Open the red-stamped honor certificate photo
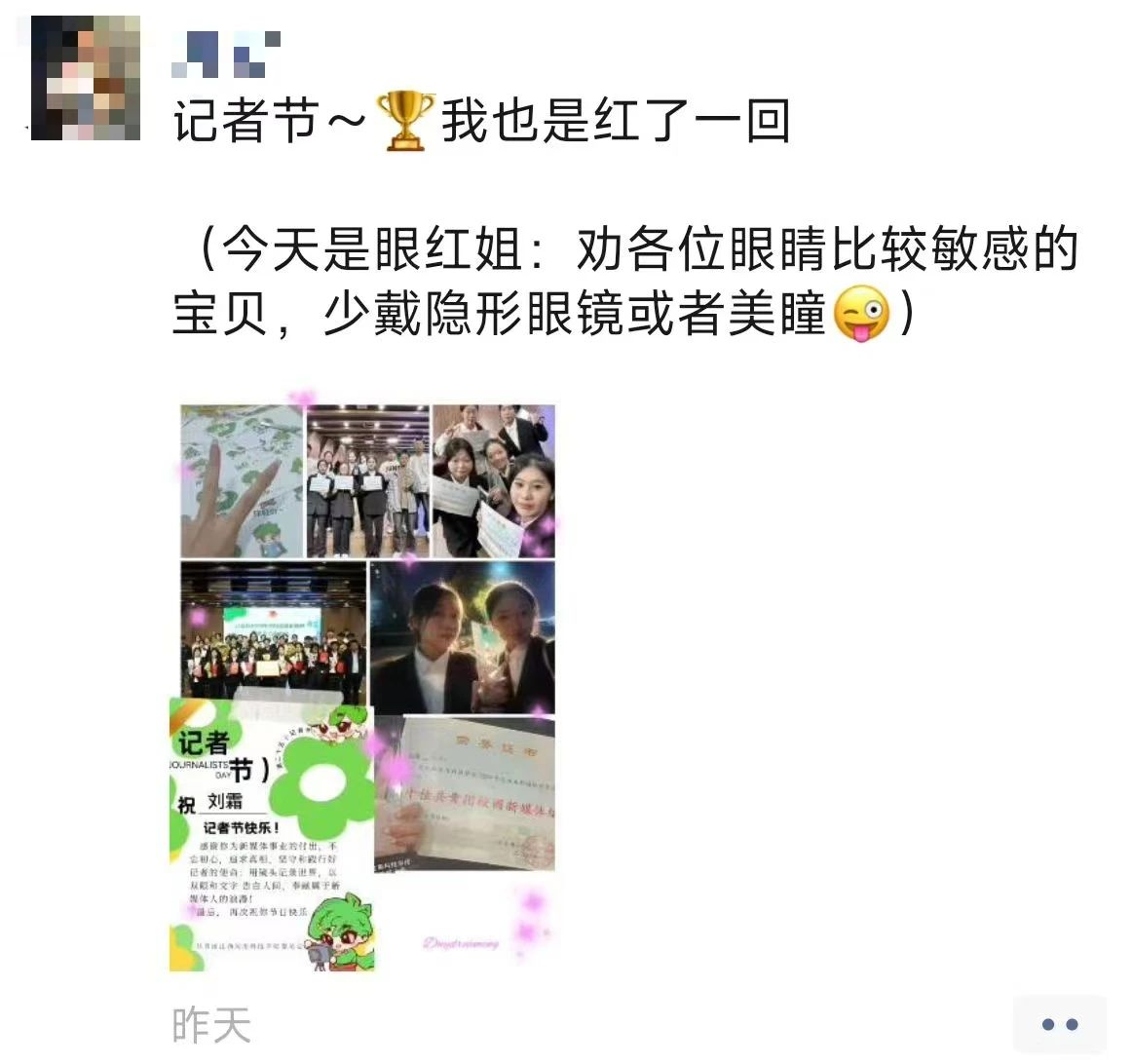 (x=465, y=794)
